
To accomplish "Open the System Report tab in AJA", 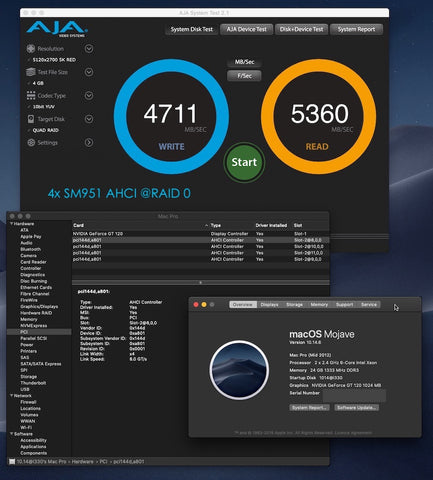I will 356,29.
